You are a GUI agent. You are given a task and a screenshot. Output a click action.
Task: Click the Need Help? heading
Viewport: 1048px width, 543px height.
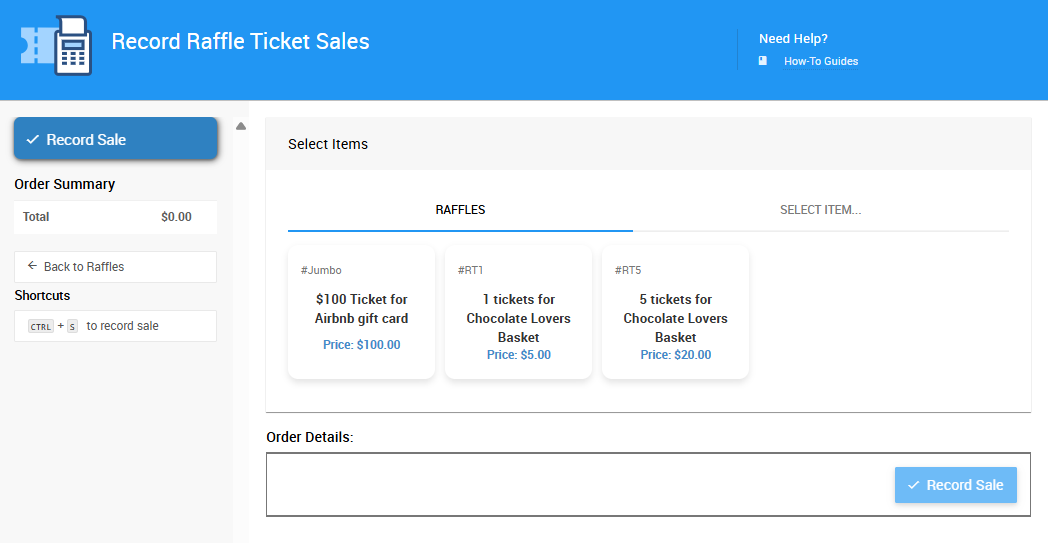(793, 39)
